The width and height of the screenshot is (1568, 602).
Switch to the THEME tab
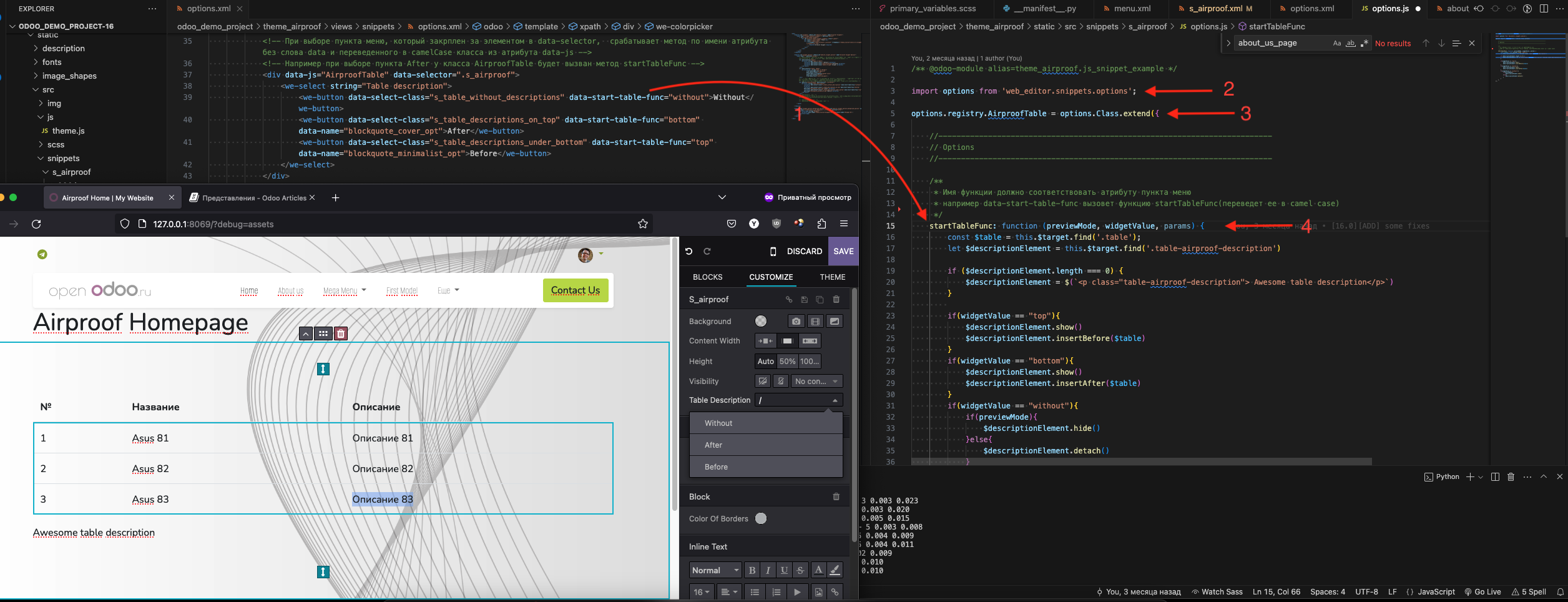tap(832, 277)
